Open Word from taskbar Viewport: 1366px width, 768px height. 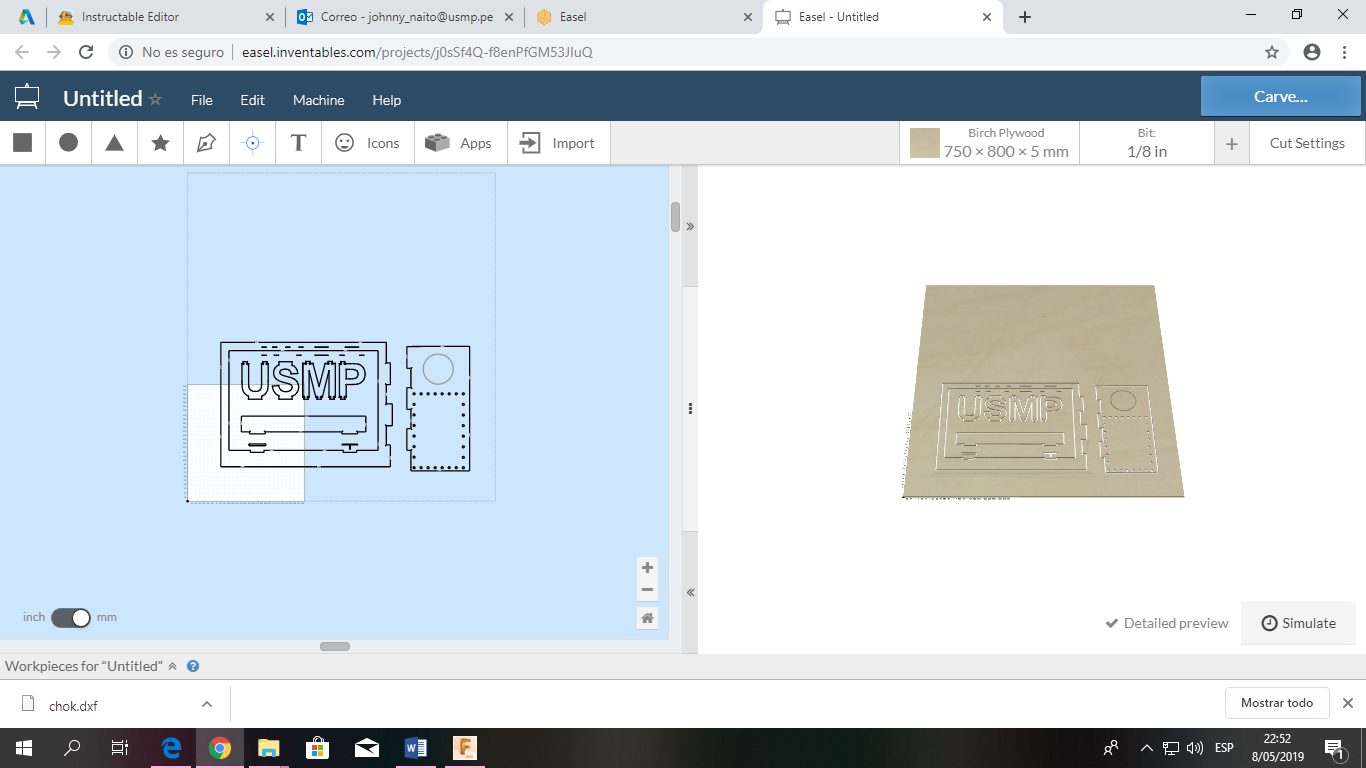click(415, 748)
